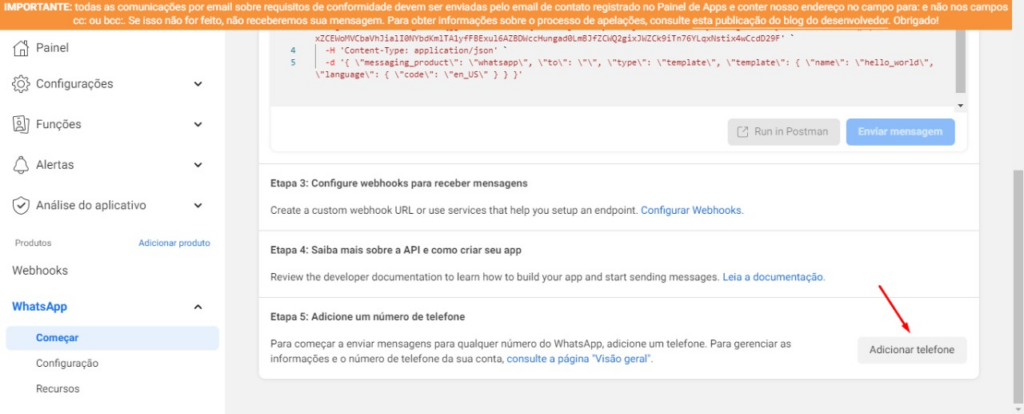The image size is (1024, 414).
Task: Open Recursos under WhatsApp
Action: [x=57, y=388]
